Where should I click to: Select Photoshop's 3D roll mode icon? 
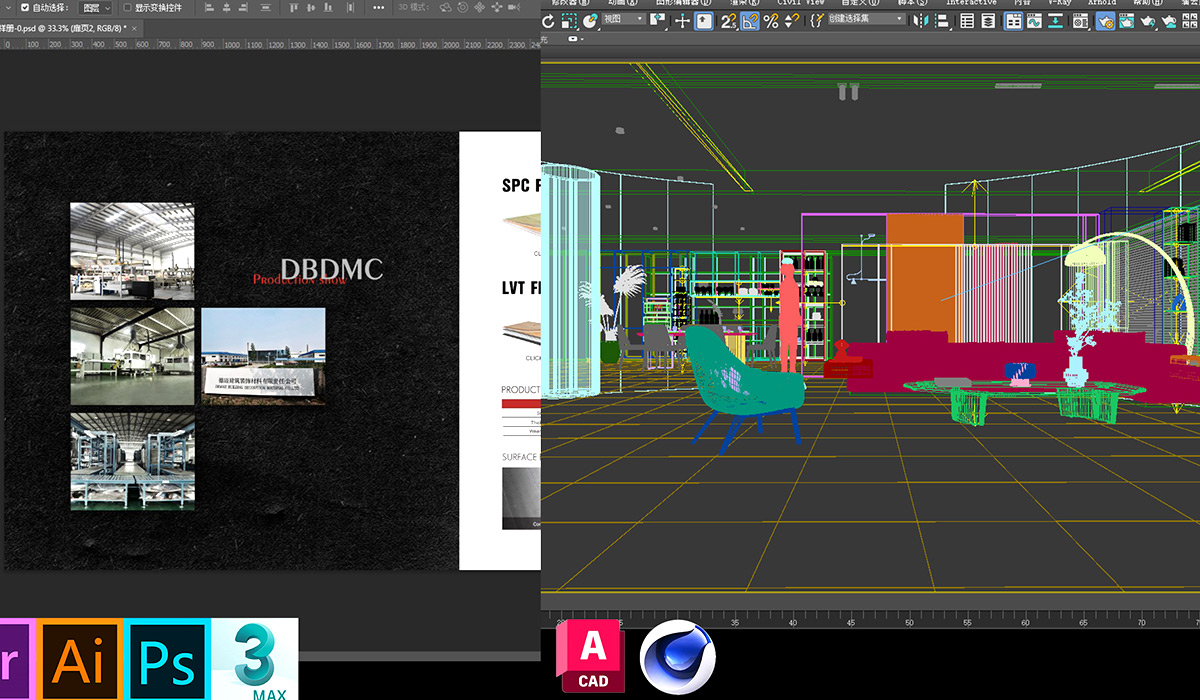pos(462,7)
